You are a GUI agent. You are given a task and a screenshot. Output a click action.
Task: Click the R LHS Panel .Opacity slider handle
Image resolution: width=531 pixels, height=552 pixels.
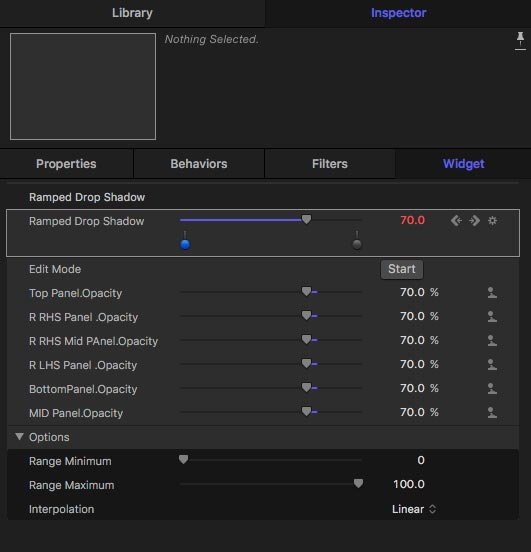tap(306, 363)
